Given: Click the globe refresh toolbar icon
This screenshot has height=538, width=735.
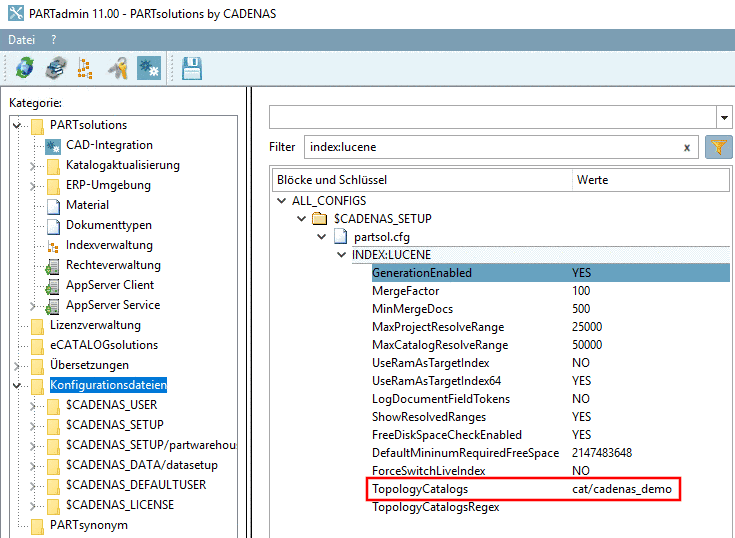Looking at the screenshot, I should (22, 68).
